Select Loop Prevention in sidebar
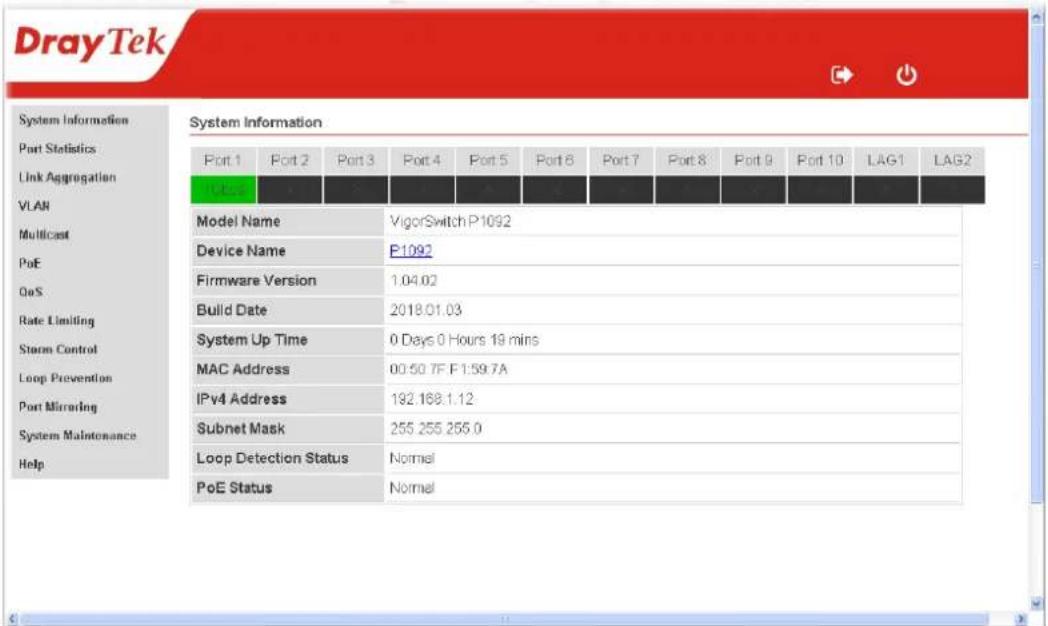Viewport: 1048px width, 626px height. pyautogui.click(x=66, y=378)
